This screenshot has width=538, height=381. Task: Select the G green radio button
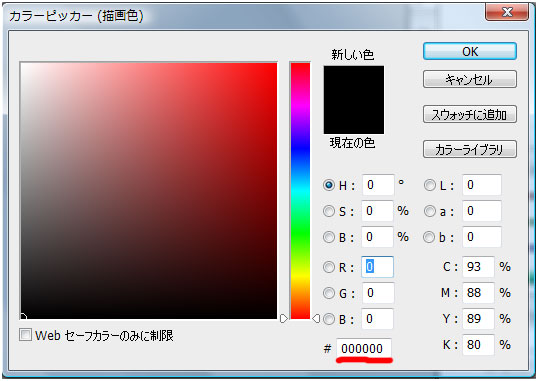tap(329, 293)
